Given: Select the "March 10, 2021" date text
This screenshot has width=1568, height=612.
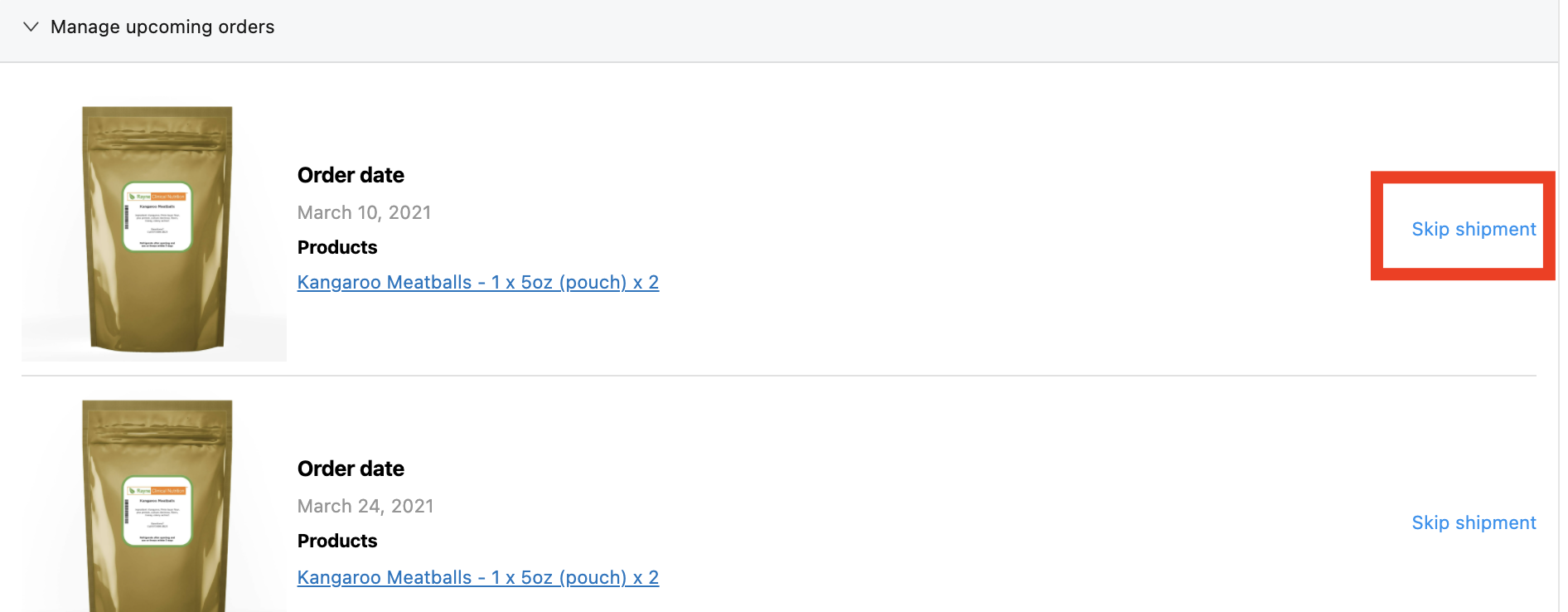Looking at the screenshot, I should [x=364, y=212].
